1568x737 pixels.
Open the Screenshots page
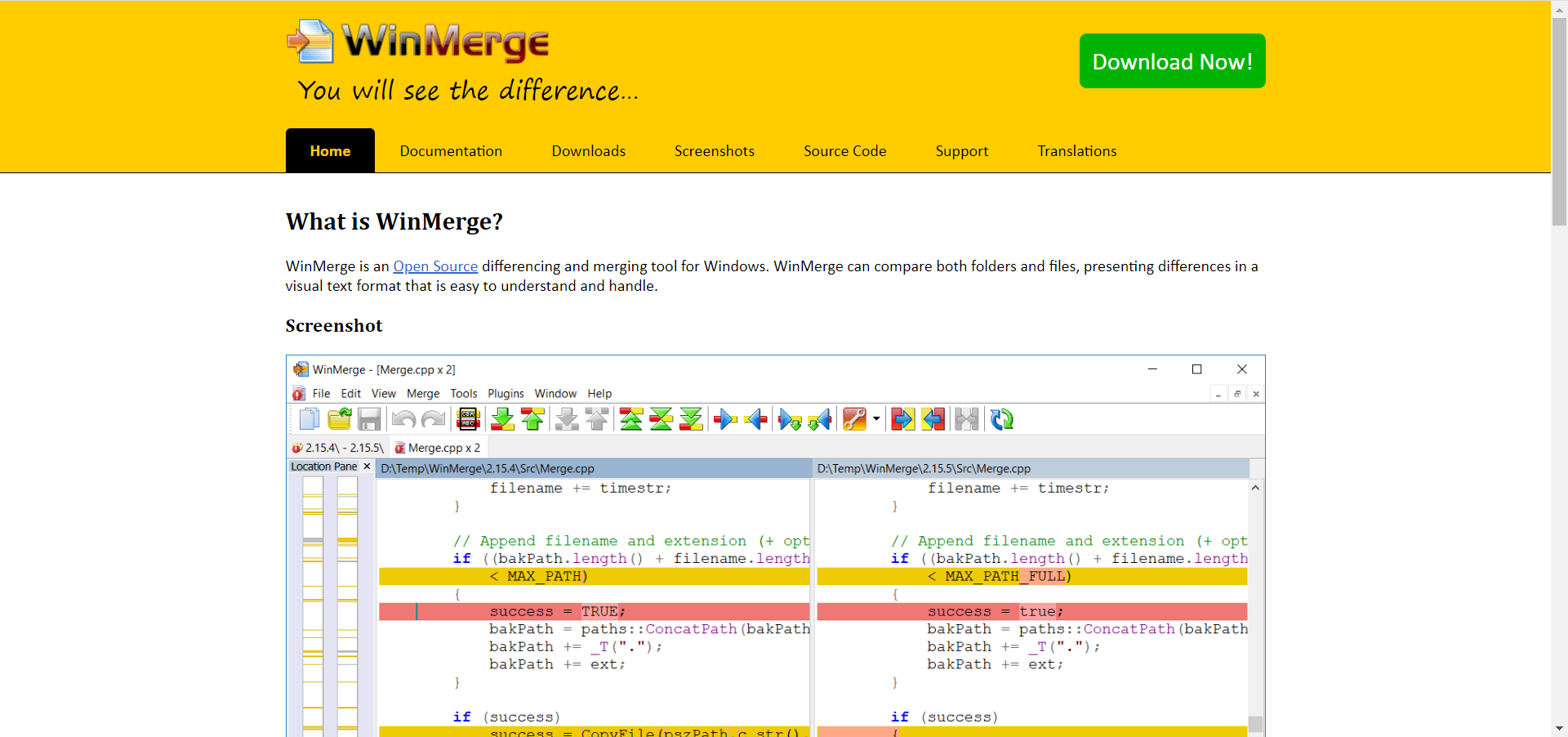(715, 151)
